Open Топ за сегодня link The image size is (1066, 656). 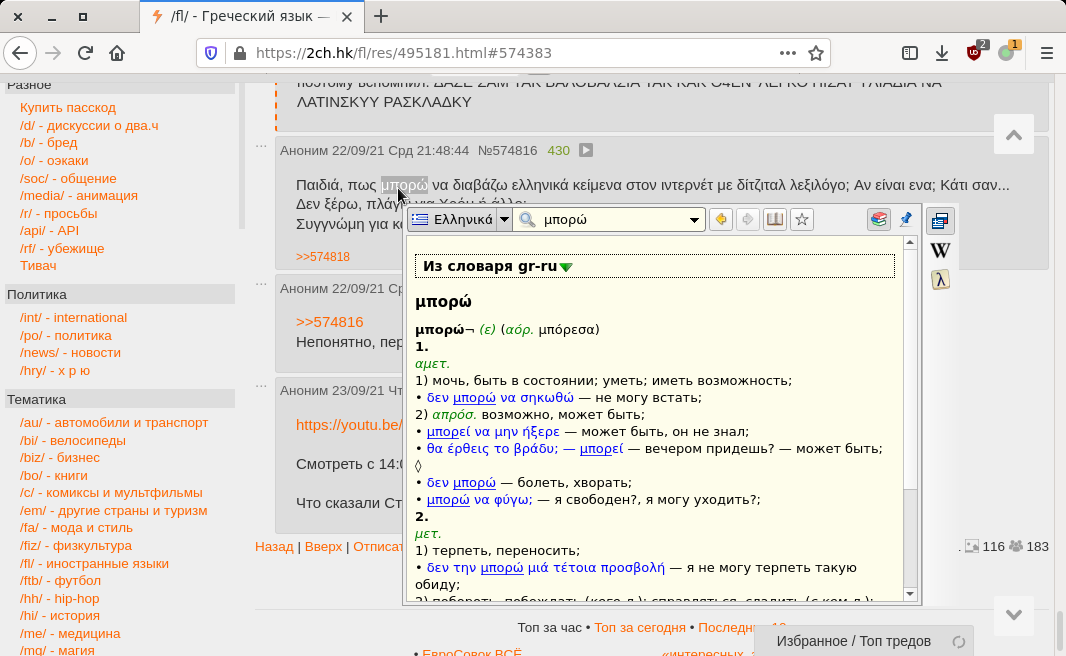(640, 627)
